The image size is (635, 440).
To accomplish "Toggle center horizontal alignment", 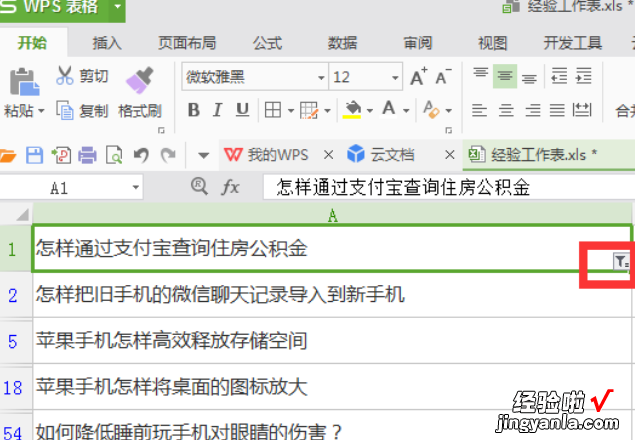I will click(506, 110).
